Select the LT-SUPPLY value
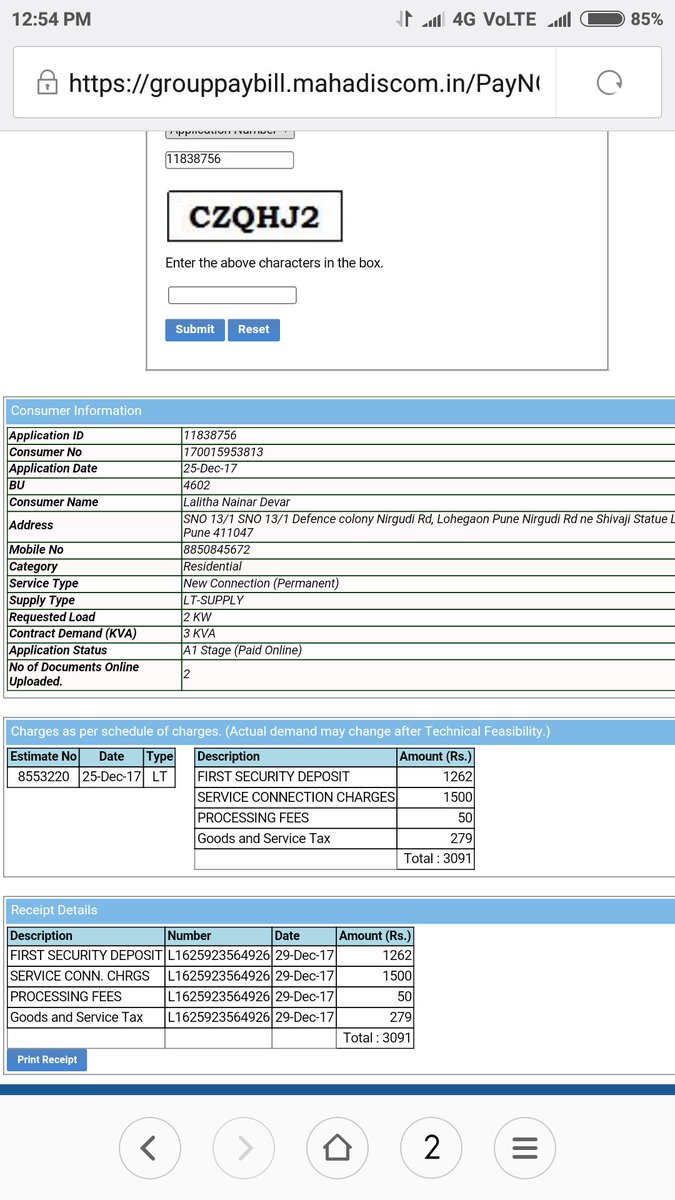 pyautogui.click(x=213, y=600)
